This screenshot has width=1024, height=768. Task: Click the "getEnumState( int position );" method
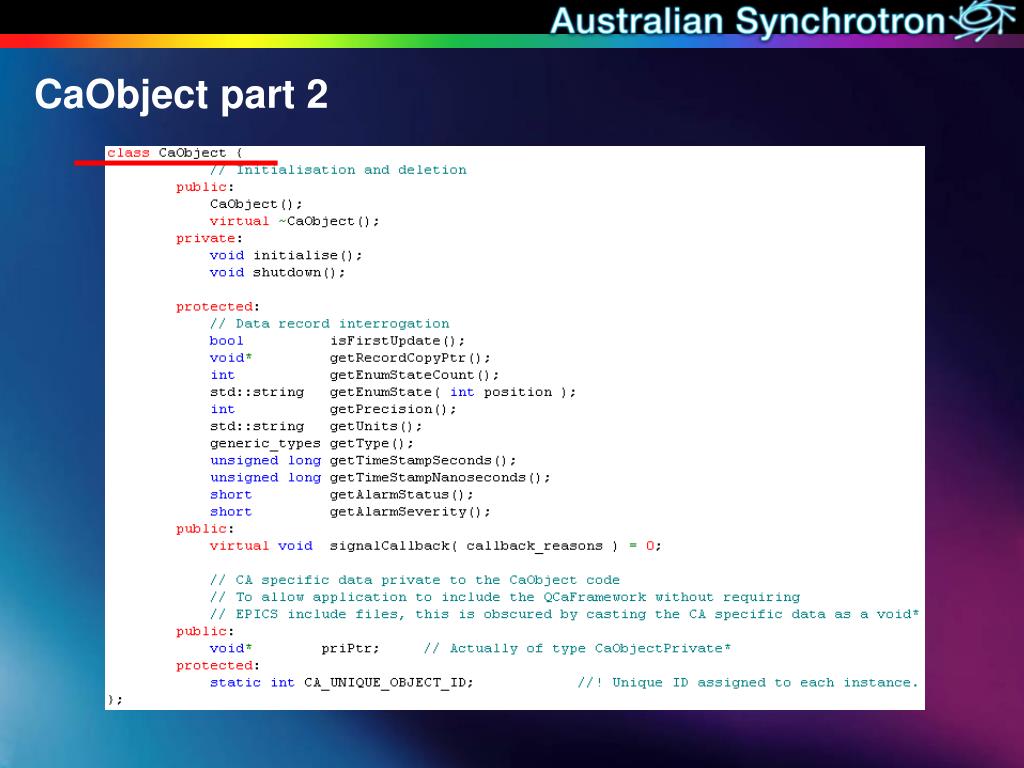point(453,392)
